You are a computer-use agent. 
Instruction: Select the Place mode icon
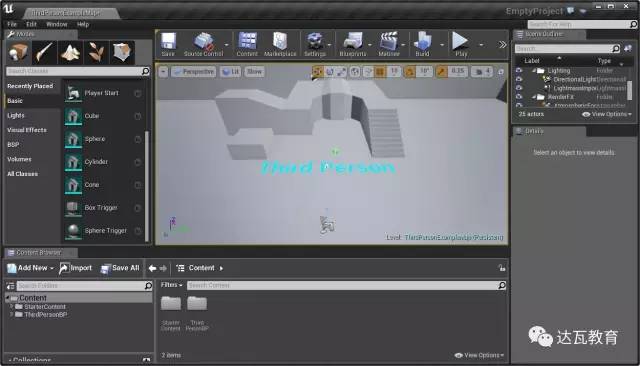click(18, 52)
